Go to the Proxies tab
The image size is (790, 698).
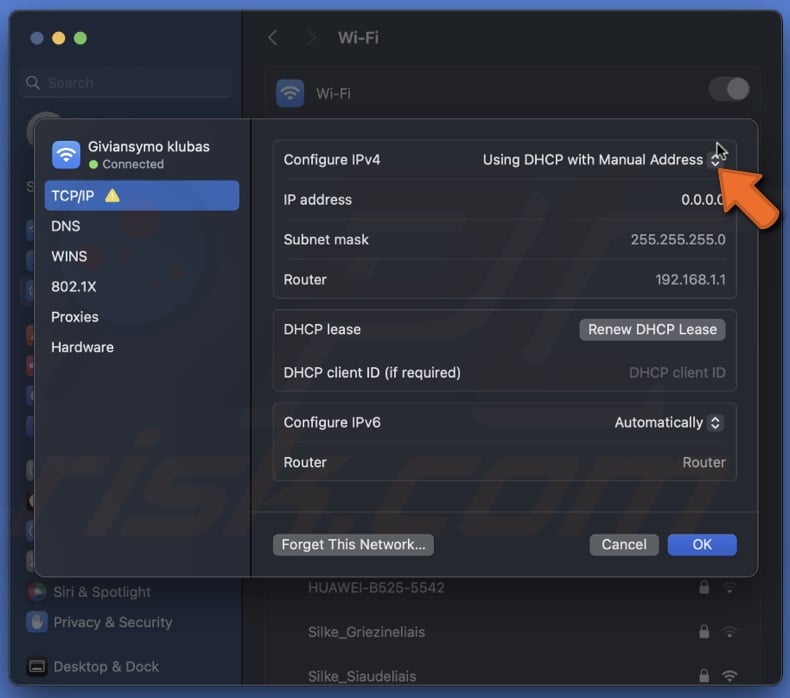click(x=75, y=316)
